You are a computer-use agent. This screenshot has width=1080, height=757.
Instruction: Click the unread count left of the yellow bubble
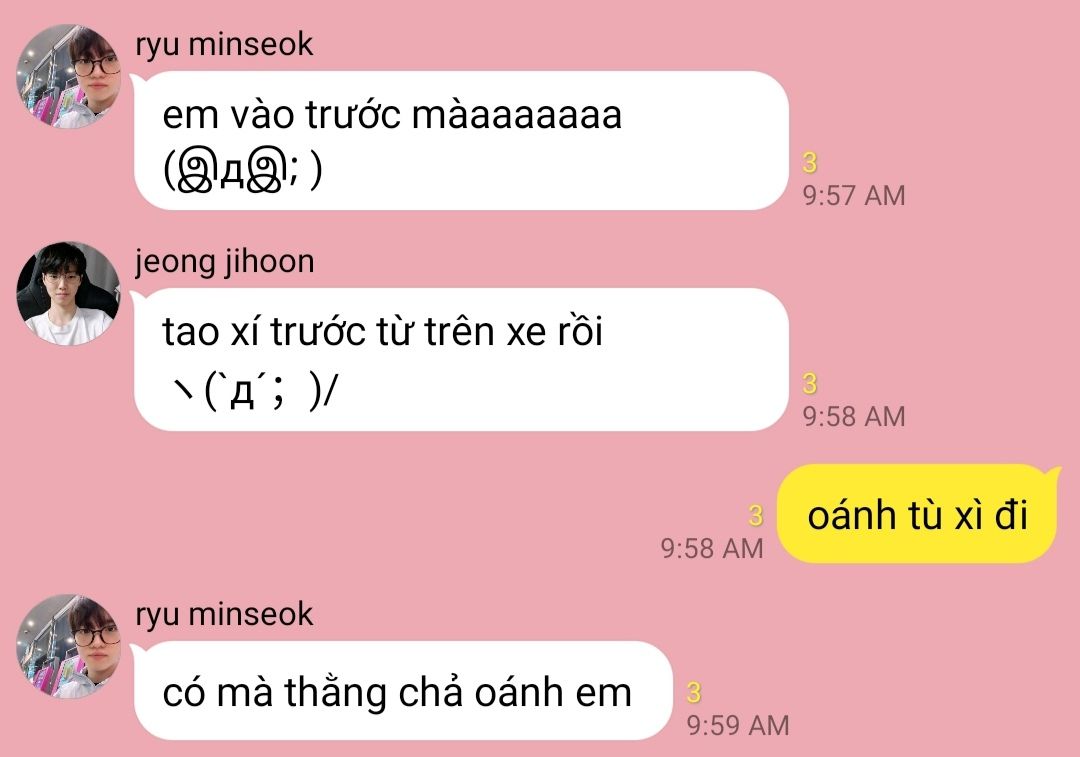coord(756,516)
